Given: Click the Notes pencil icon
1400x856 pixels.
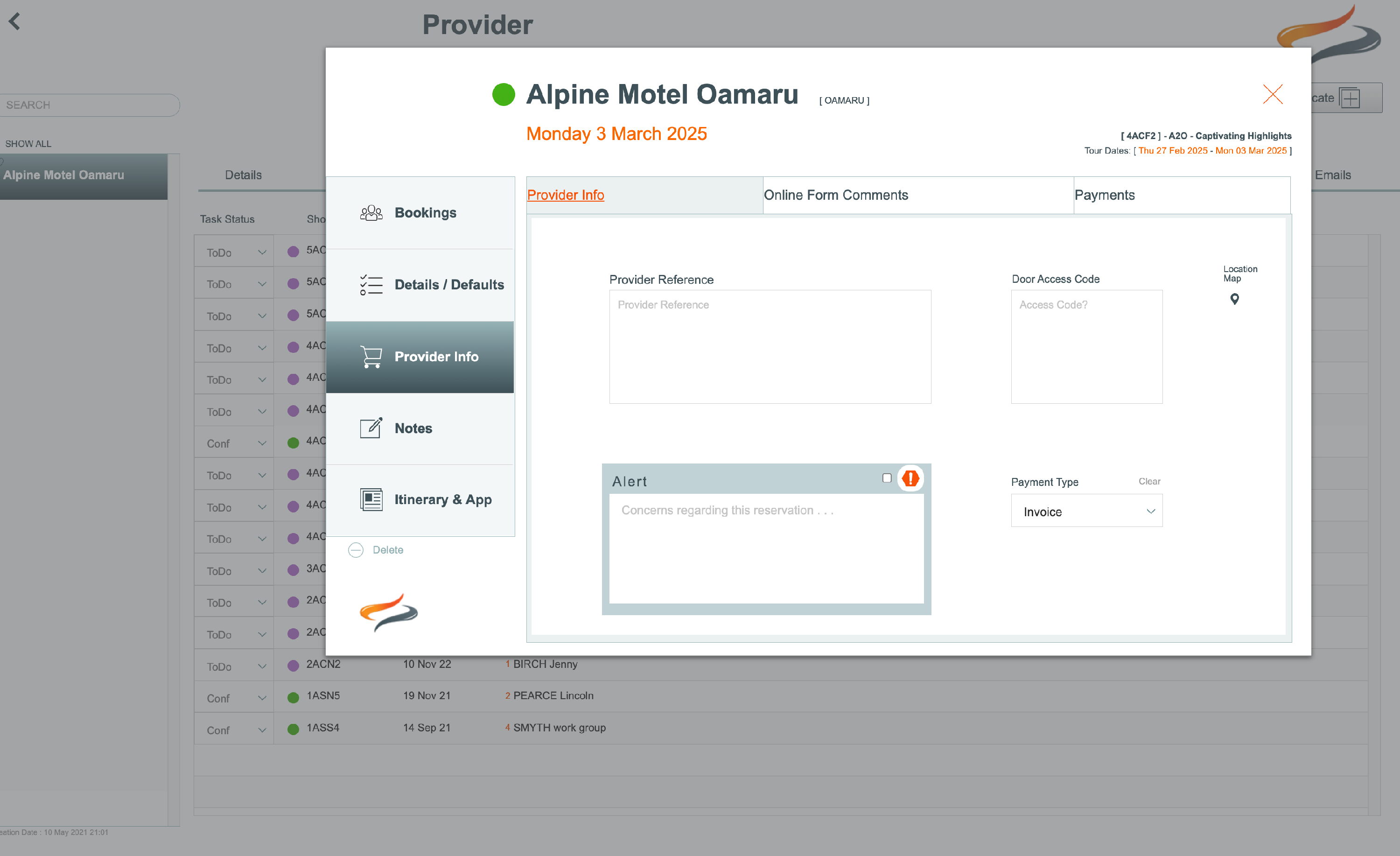Looking at the screenshot, I should tap(371, 428).
